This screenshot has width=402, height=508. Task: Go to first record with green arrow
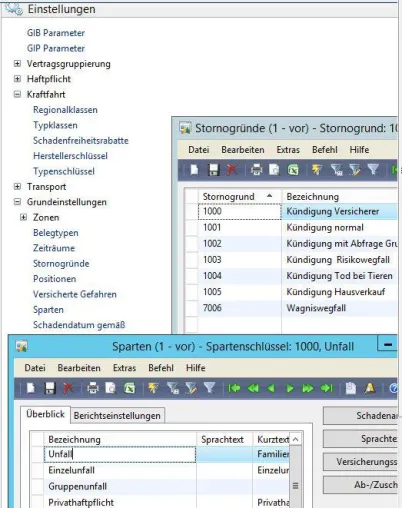pos(234,388)
